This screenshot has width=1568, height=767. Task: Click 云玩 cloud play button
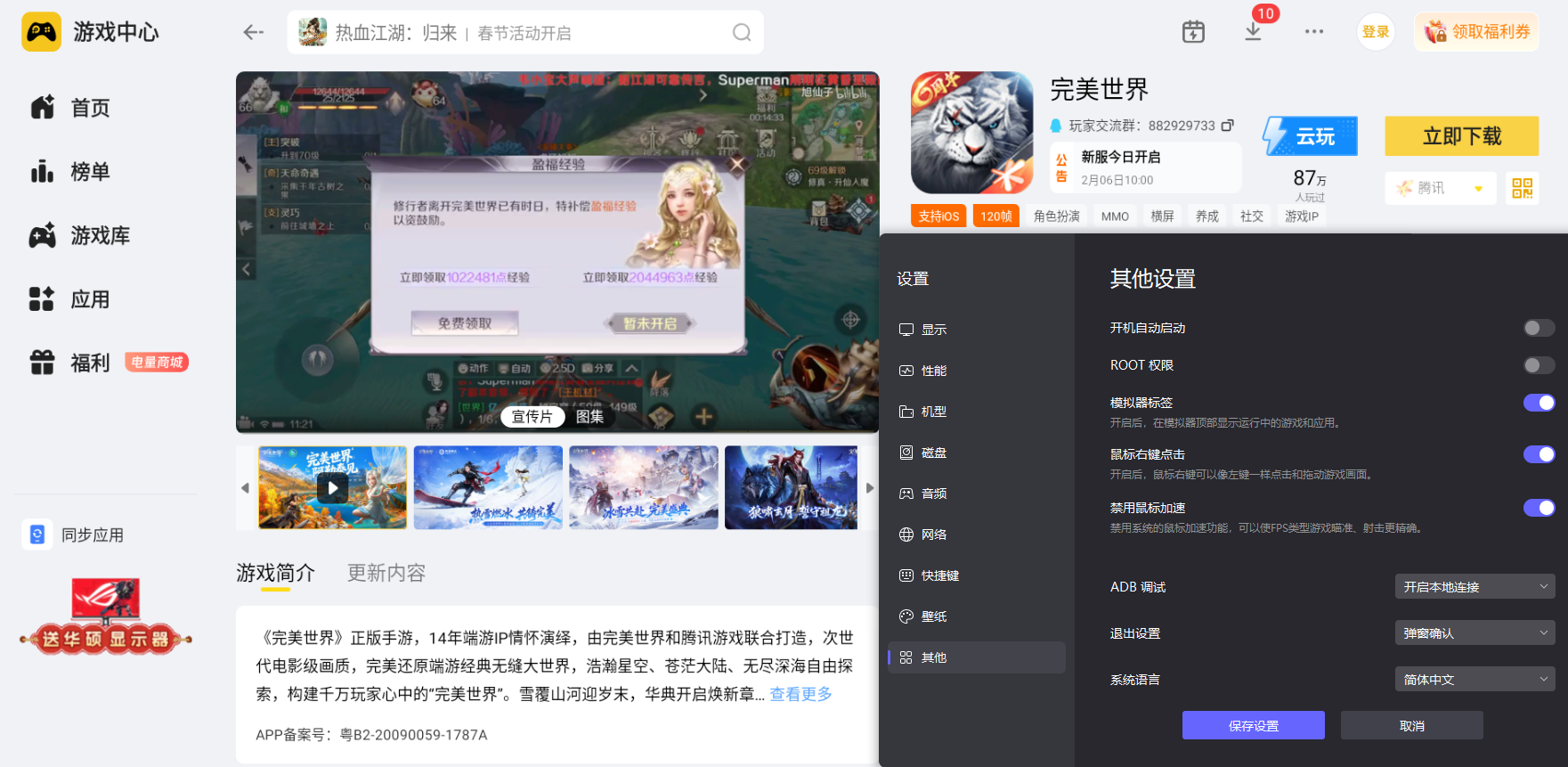[1310, 136]
